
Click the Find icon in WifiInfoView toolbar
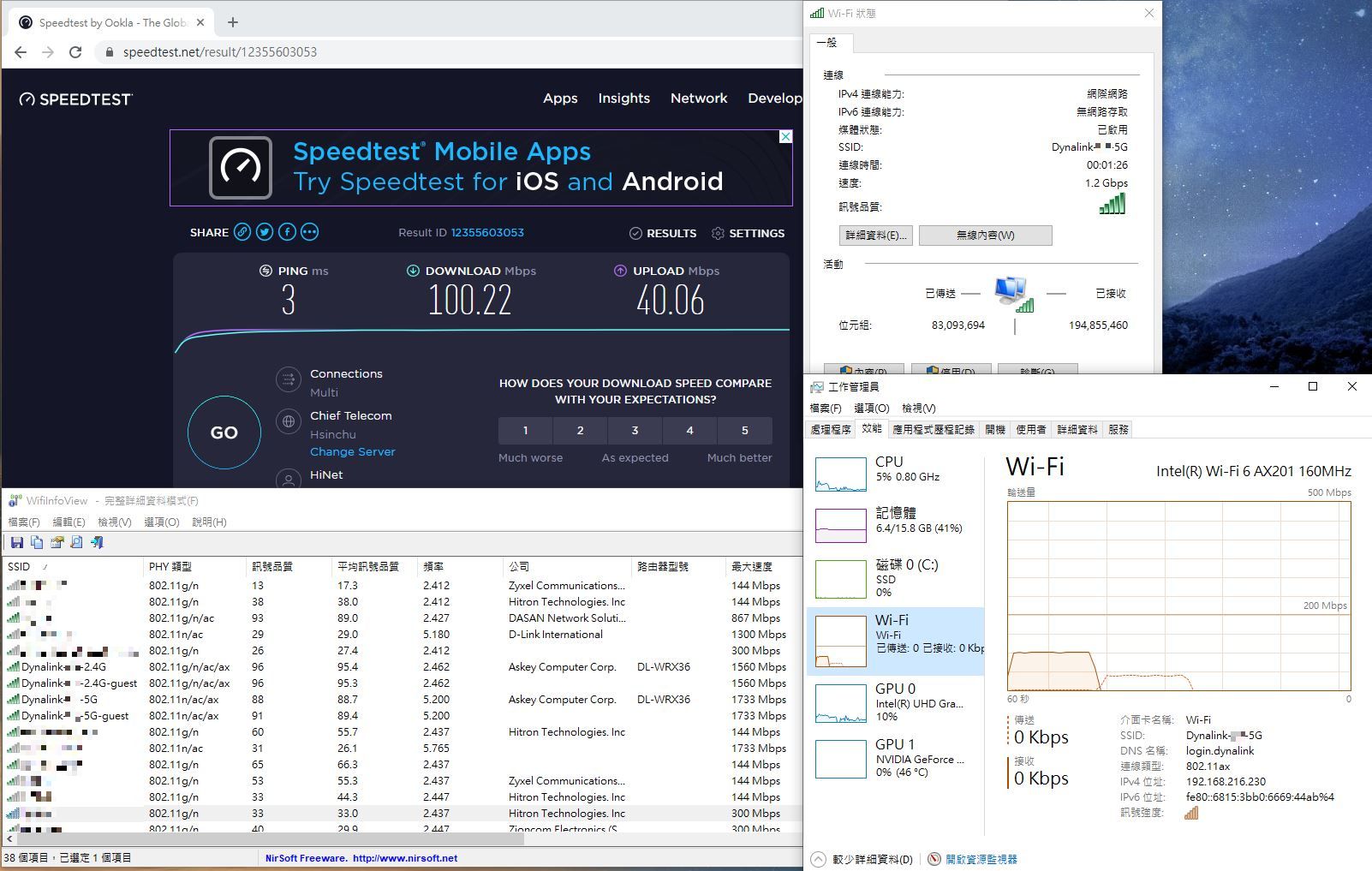click(x=77, y=542)
